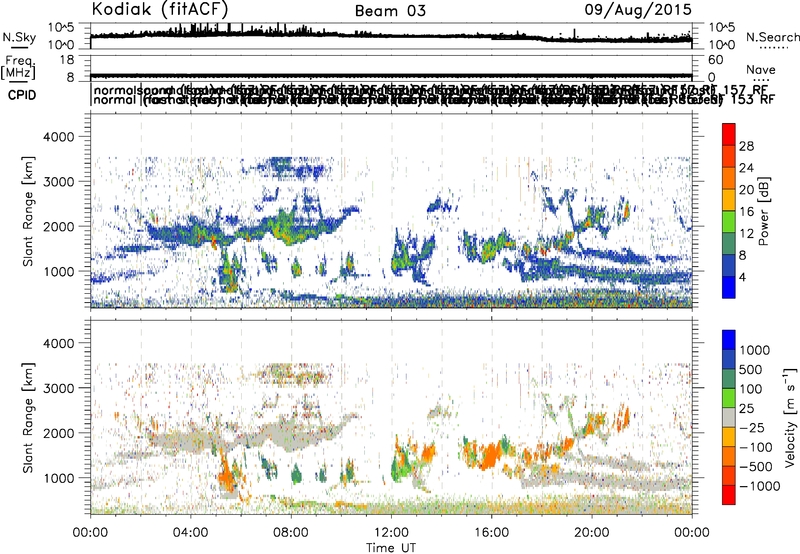Click the "1000" range tick of velocity panel
Viewport: 800px width, 554px height.
[x=58, y=478]
